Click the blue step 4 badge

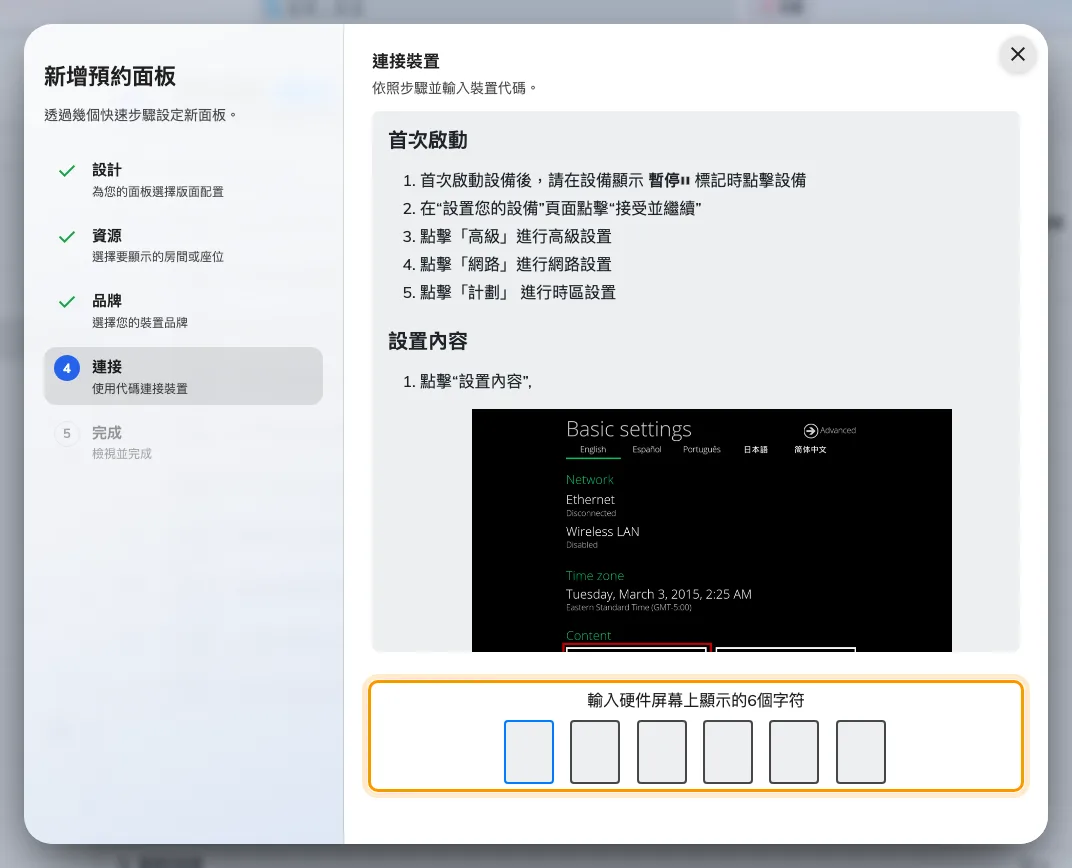pos(67,368)
